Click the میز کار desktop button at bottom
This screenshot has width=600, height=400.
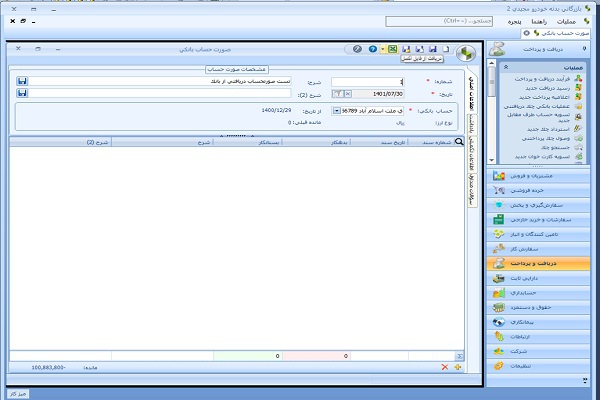pos(18,393)
